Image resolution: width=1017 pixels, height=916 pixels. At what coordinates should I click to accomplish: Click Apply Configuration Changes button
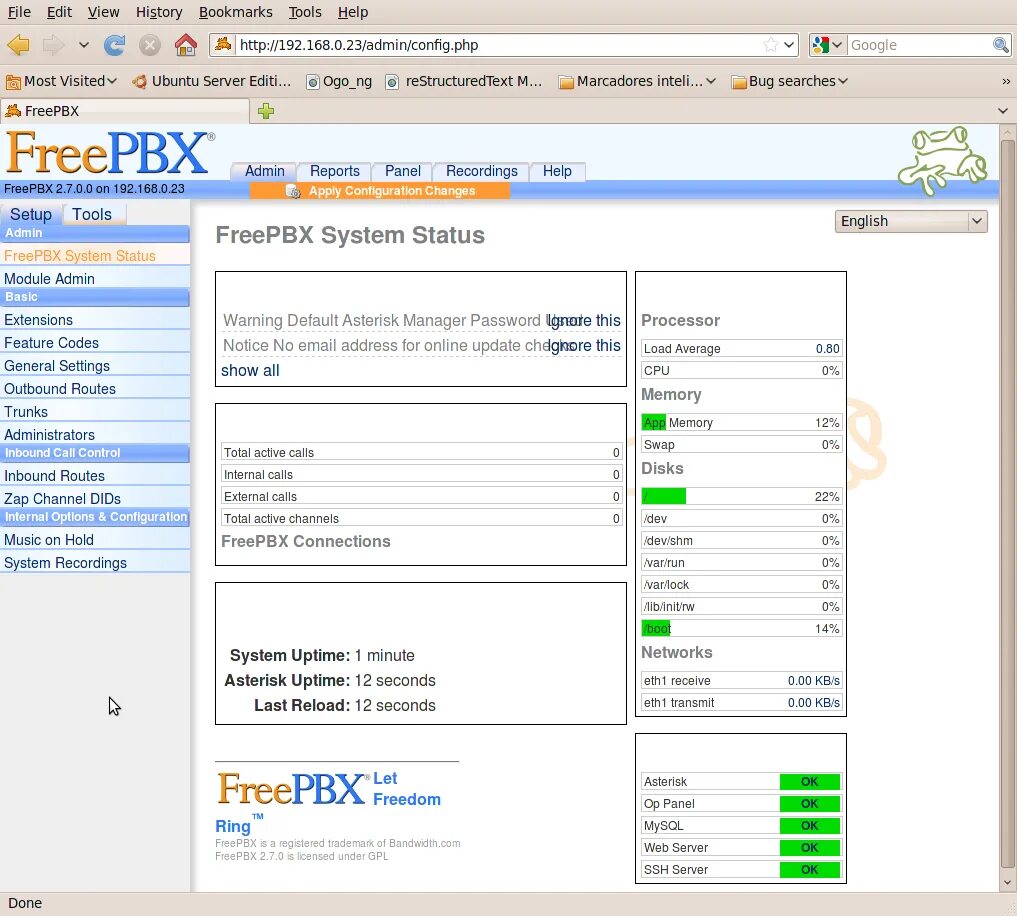(x=380, y=191)
